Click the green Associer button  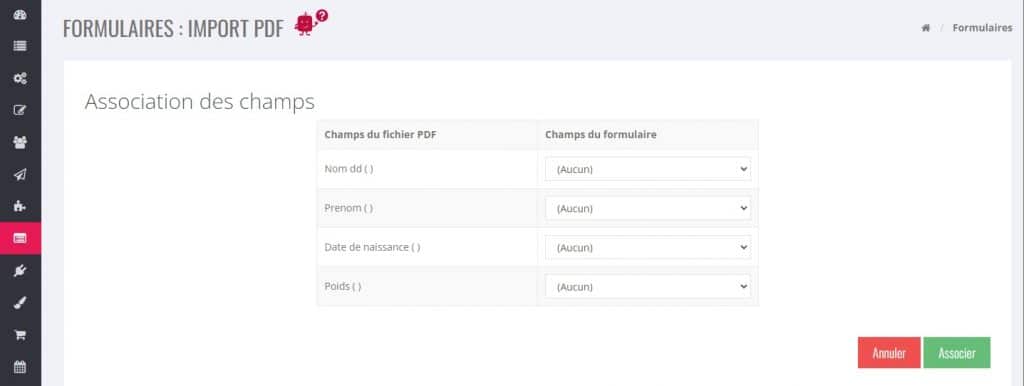[957, 353]
